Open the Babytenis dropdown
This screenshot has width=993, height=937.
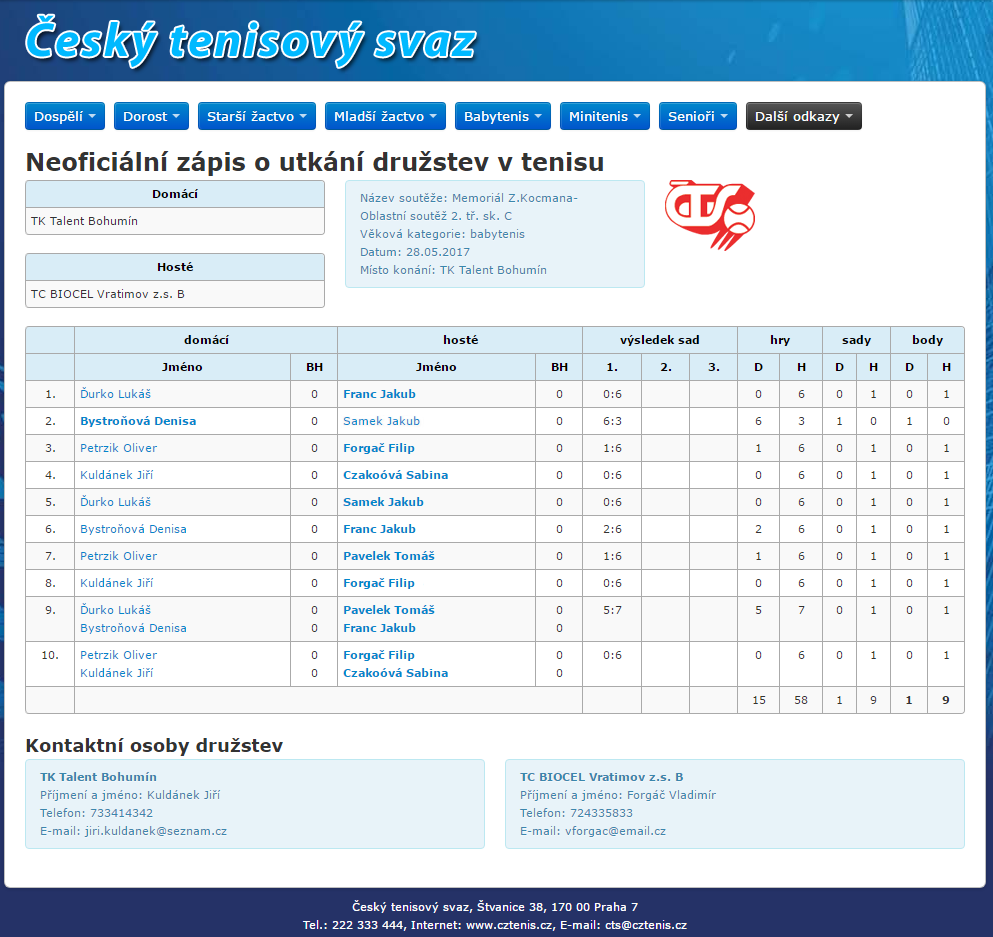(x=502, y=116)
